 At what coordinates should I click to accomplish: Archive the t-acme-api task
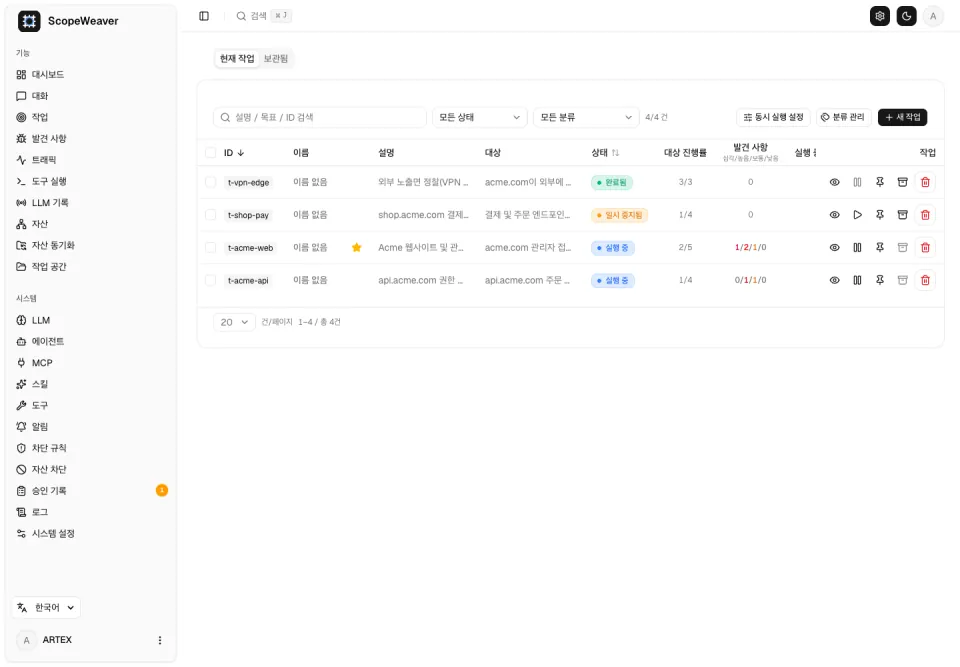902,280
